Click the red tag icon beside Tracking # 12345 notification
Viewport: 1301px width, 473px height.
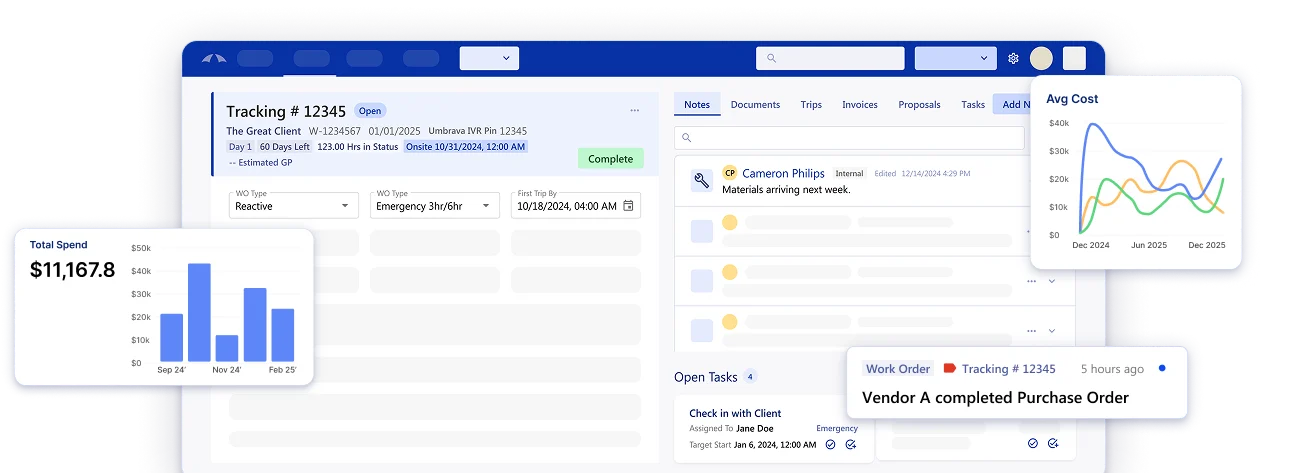click(949, 369)
